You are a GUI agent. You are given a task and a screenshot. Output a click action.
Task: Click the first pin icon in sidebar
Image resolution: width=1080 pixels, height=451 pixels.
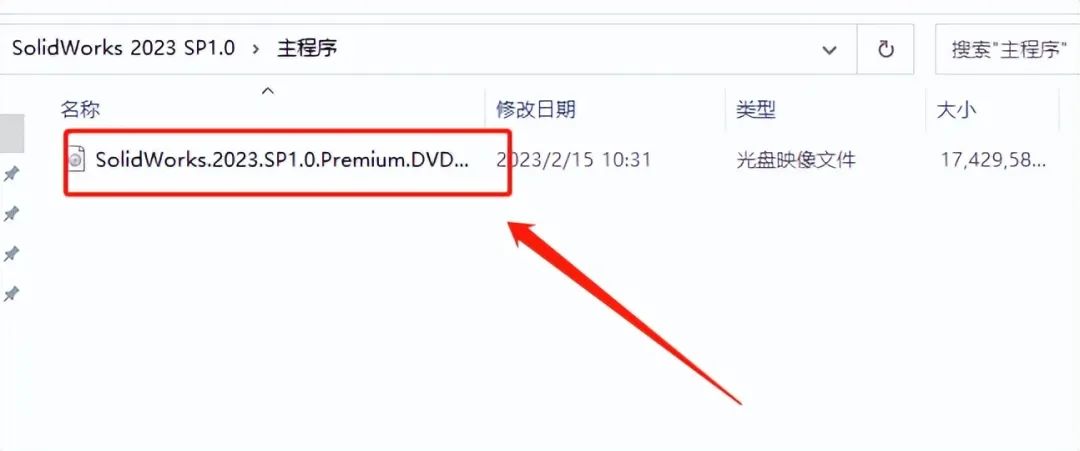click(x=11, y=174)
